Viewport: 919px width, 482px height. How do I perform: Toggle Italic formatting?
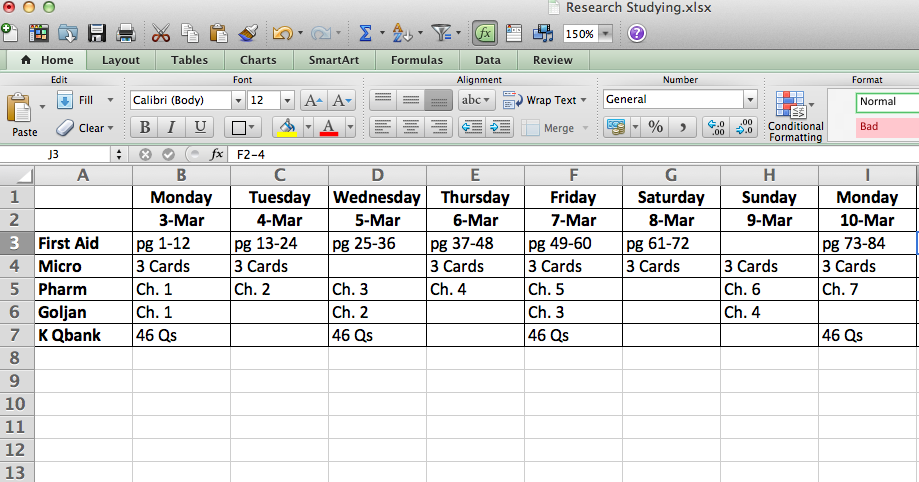point(171,127)
